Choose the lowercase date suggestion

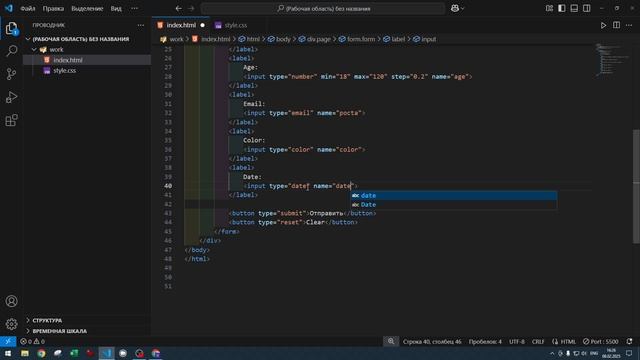click(454, 196)
